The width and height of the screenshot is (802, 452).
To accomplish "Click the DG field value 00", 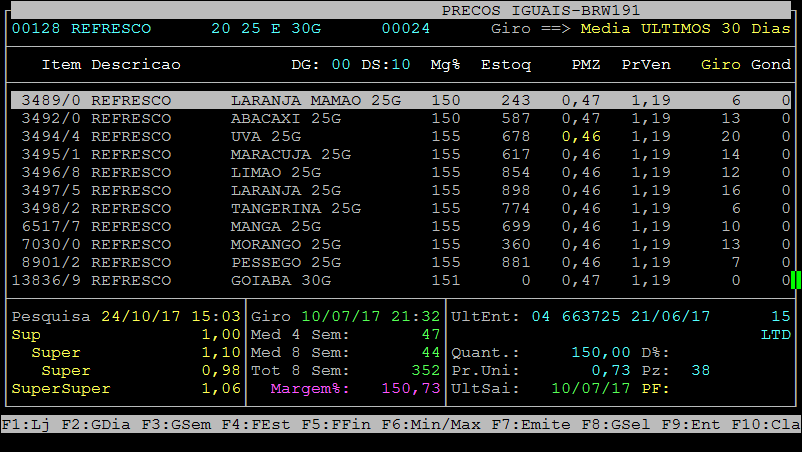I will click(x=341, y=65).
